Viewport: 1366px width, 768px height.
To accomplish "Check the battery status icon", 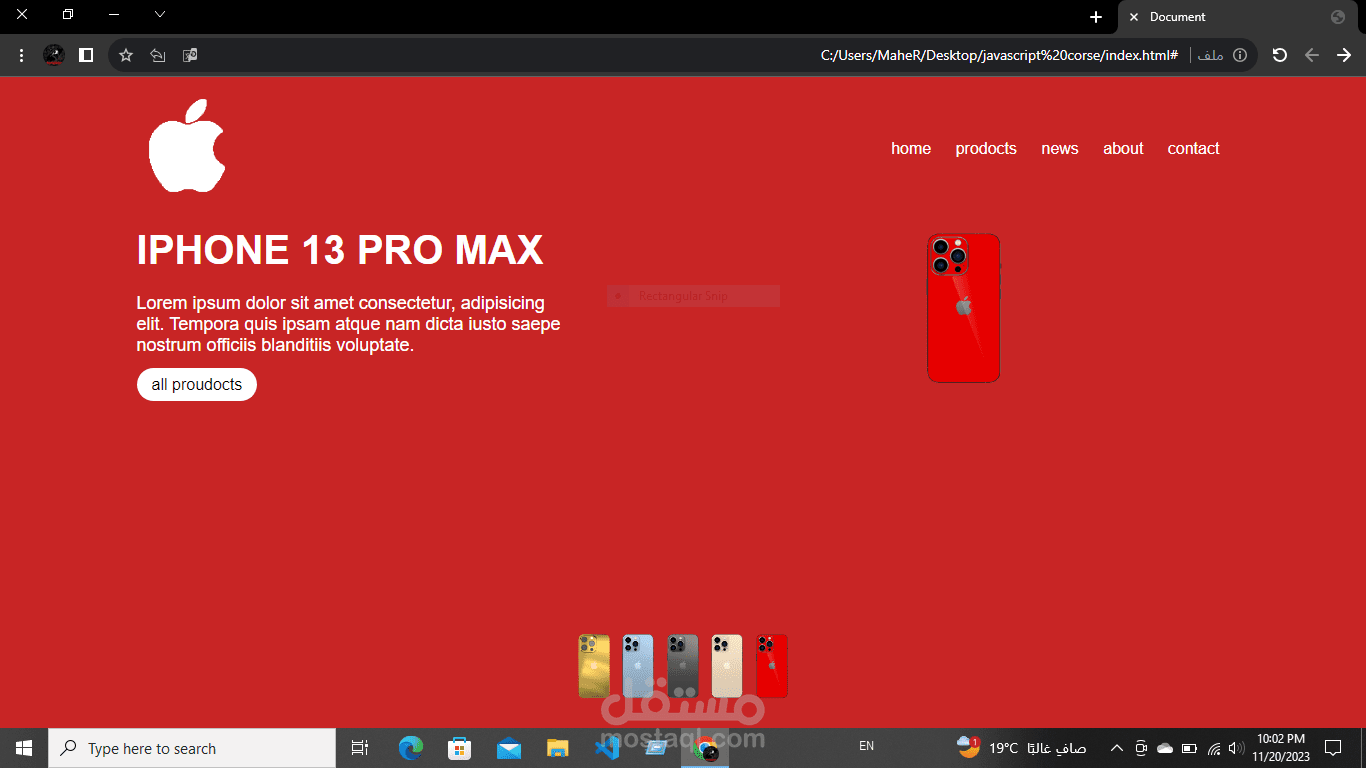I will point(1189,748).
